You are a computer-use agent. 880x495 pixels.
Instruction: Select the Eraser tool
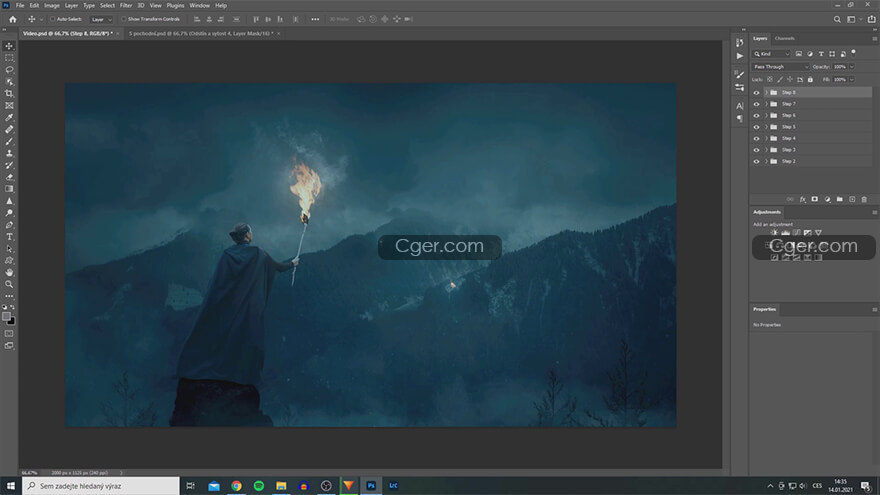point(9,177)
